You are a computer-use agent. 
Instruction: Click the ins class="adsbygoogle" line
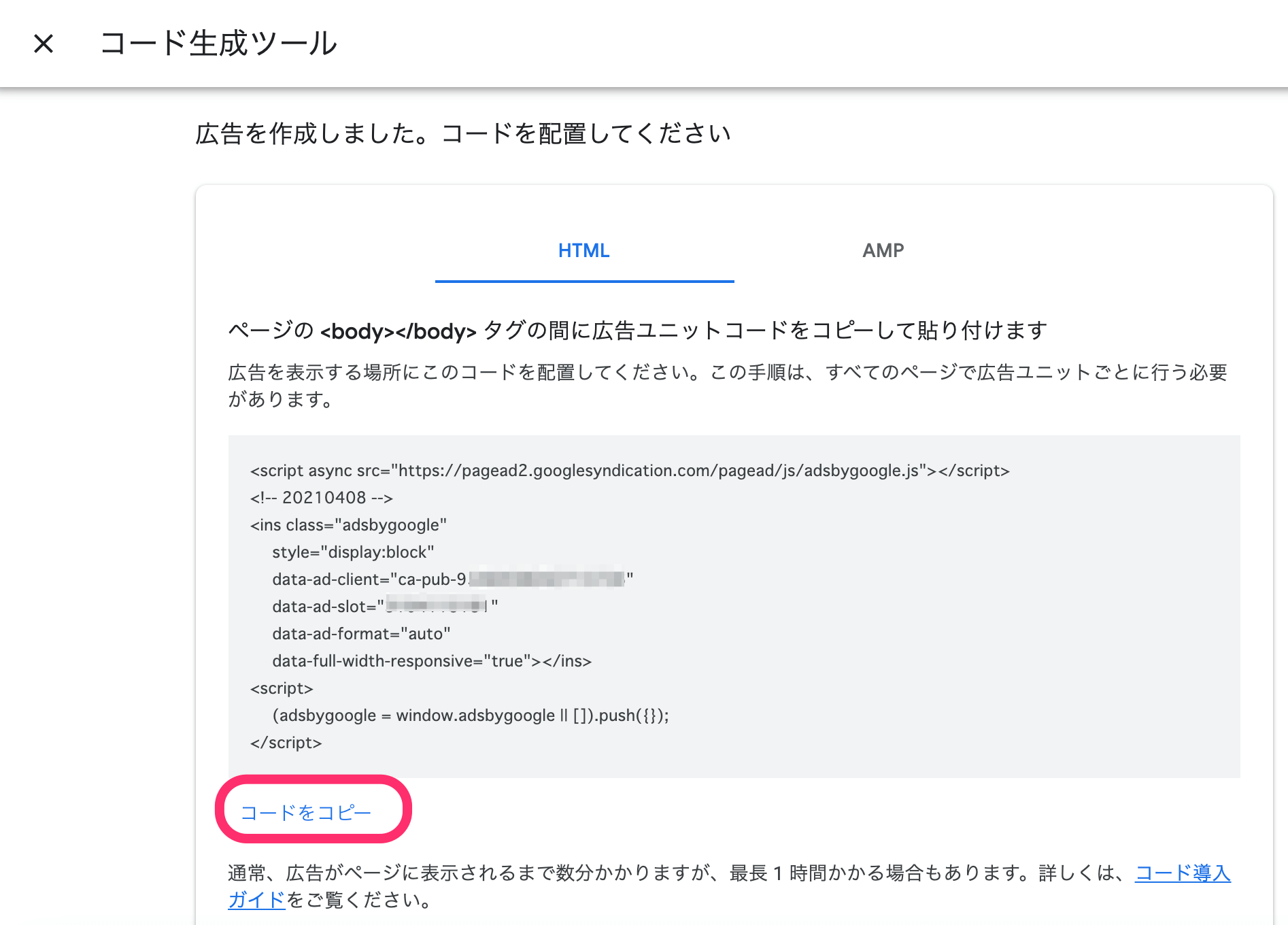click(x=348, y=524)
